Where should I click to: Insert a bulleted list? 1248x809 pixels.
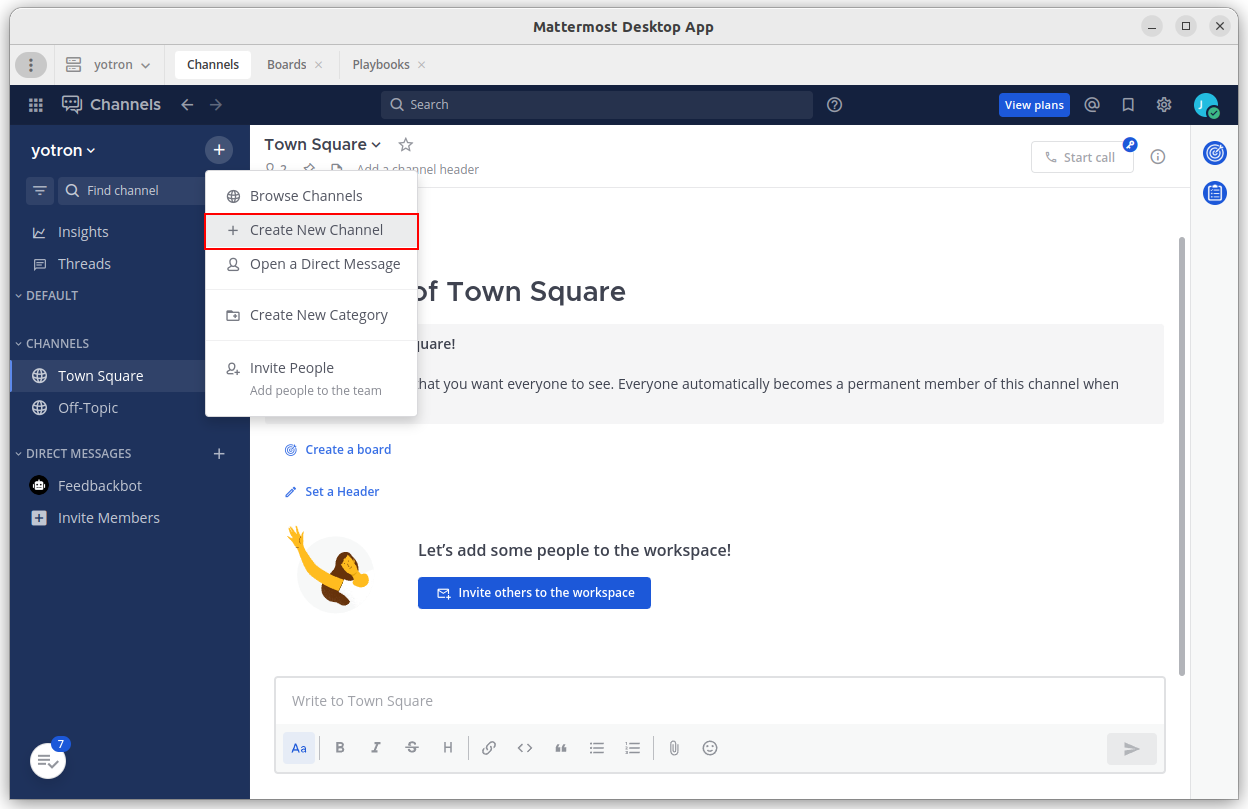(597, 748)
